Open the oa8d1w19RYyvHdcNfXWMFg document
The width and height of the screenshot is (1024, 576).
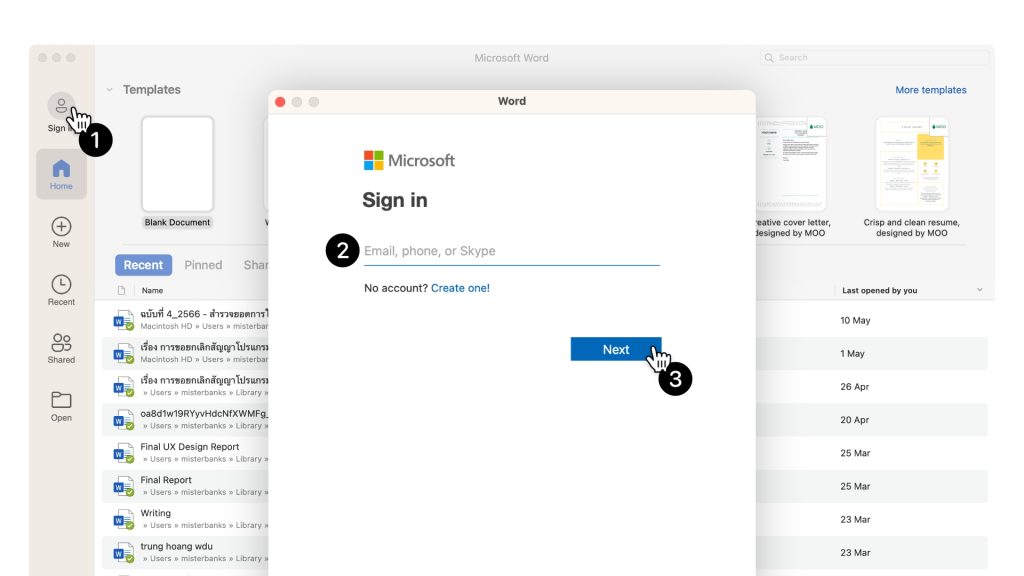204,413
